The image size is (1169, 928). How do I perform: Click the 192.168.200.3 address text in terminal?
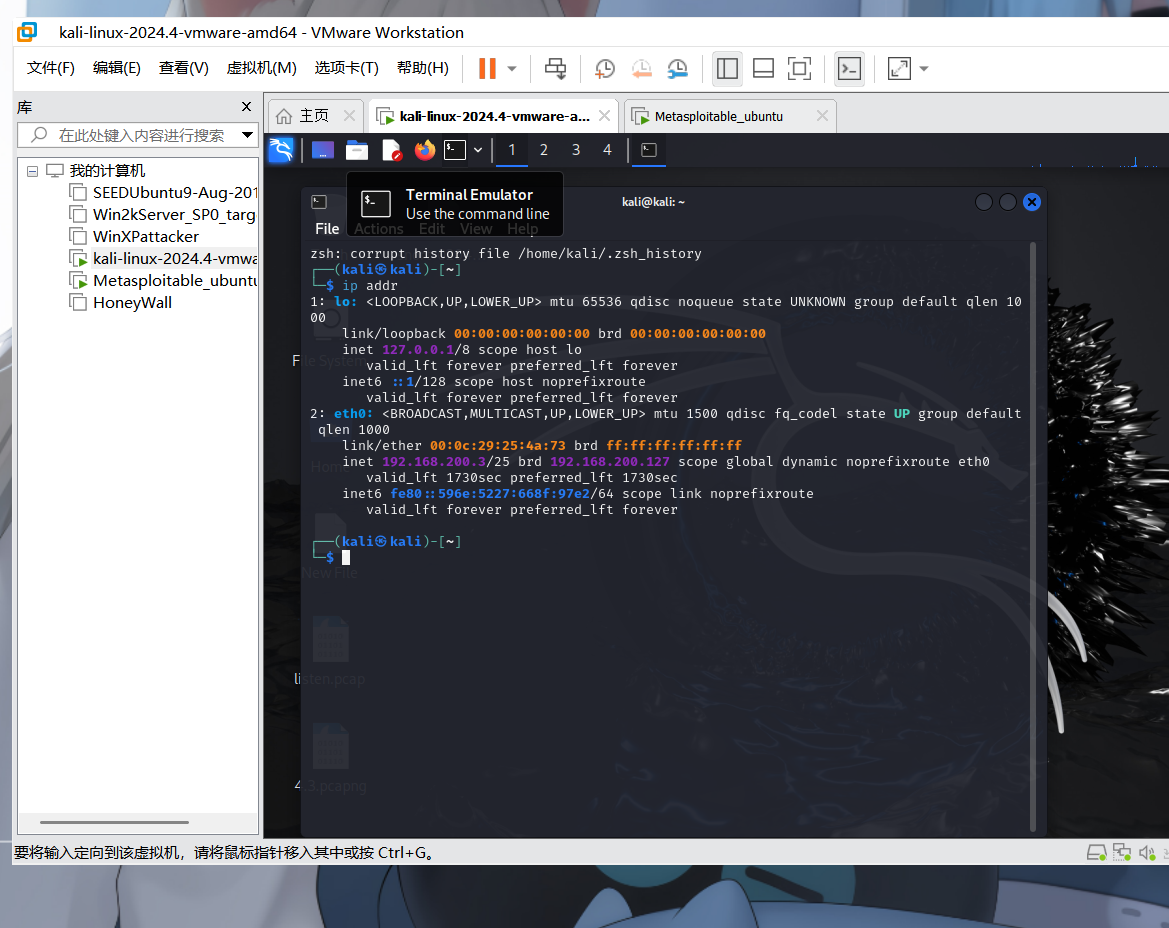point(433,461)
